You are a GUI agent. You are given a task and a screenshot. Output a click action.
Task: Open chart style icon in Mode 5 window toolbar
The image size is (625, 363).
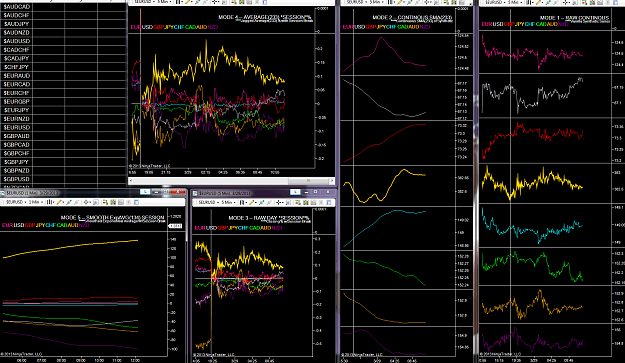coord(49,202)
